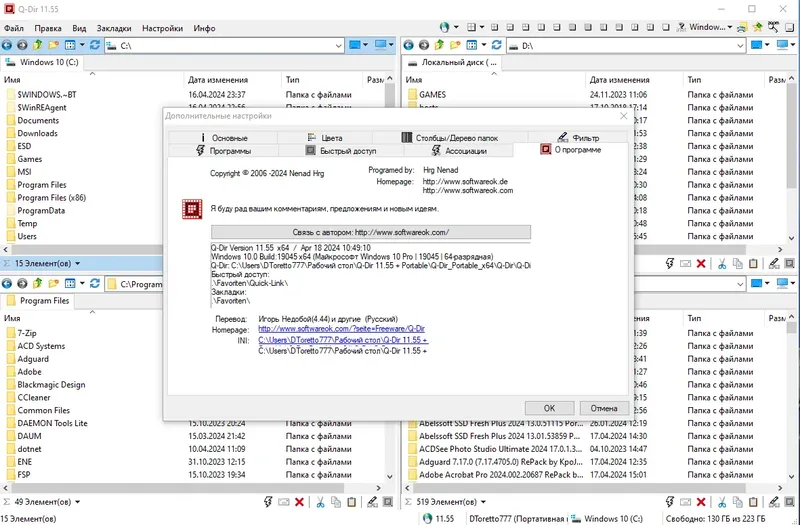The image size is (800, 525).
Task: Switch to the Основные tab
Action: pos(223,138)
